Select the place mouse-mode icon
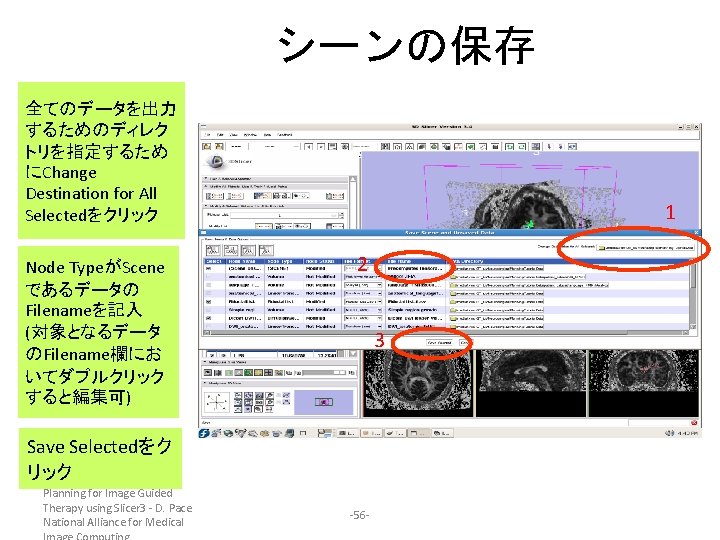Viewport: 720px width, 540px height. tap(560, 146)
